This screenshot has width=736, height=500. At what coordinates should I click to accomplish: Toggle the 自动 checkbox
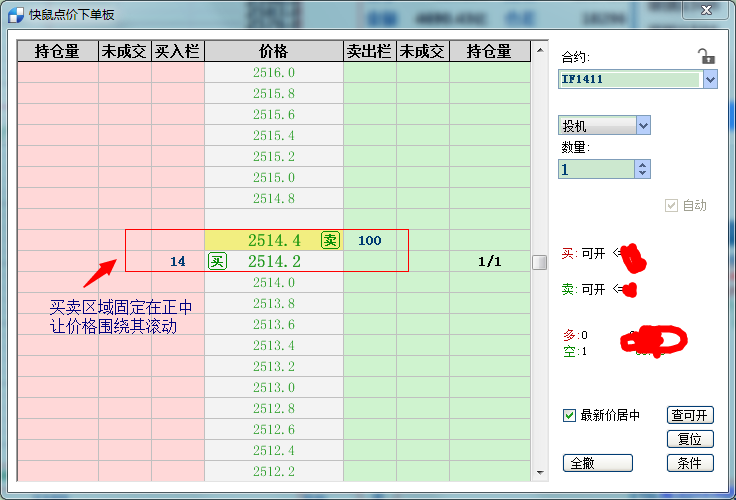point(672,205)
